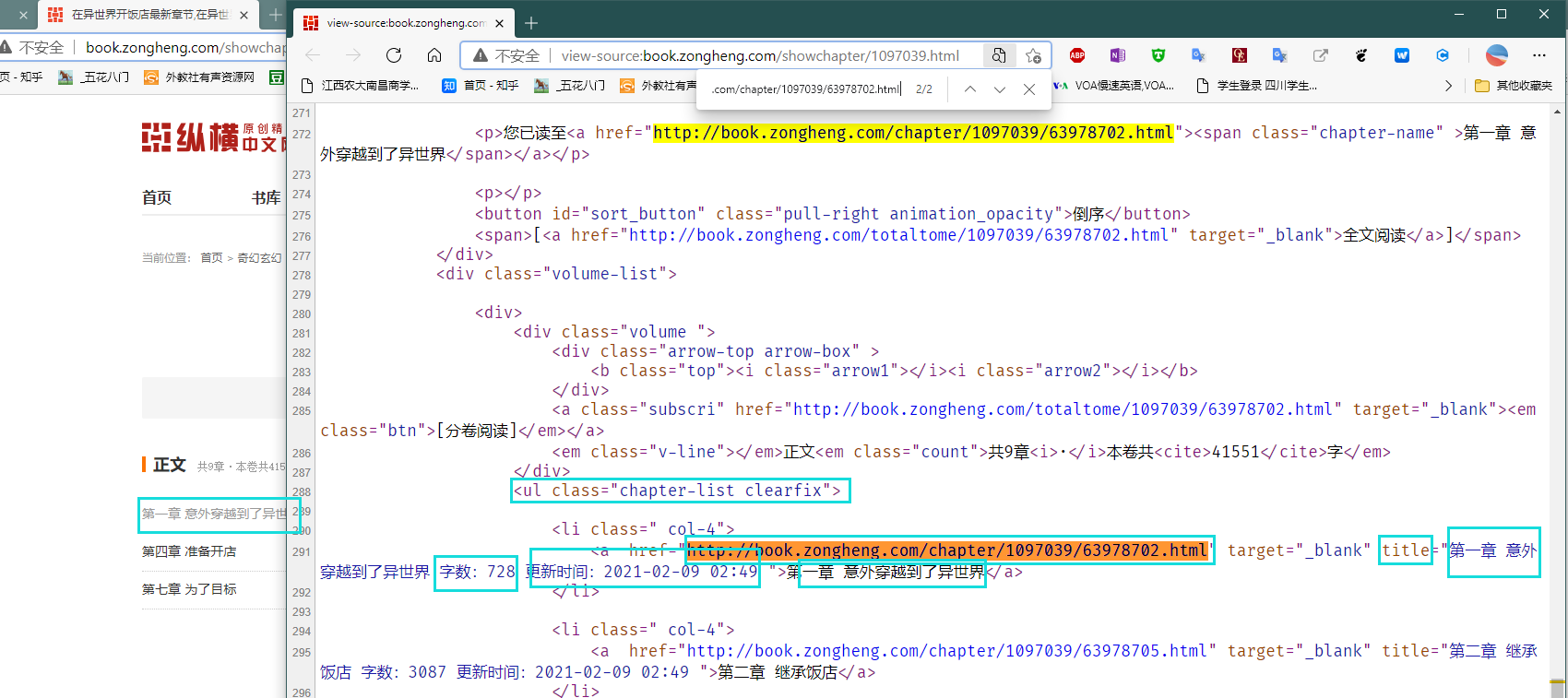The image size is (1568, 698).
Task: Open 江西农大南昌商学 bookmark
Action: (361, 86)
